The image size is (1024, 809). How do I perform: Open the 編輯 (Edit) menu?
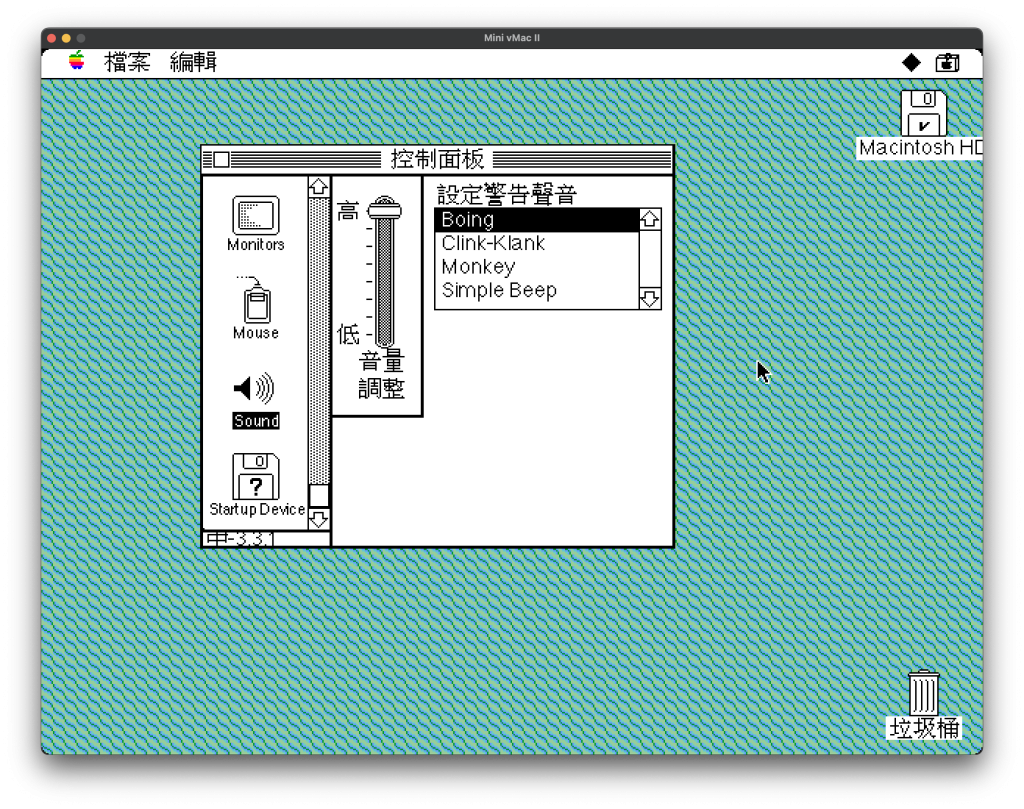click(x=193, y=63)
